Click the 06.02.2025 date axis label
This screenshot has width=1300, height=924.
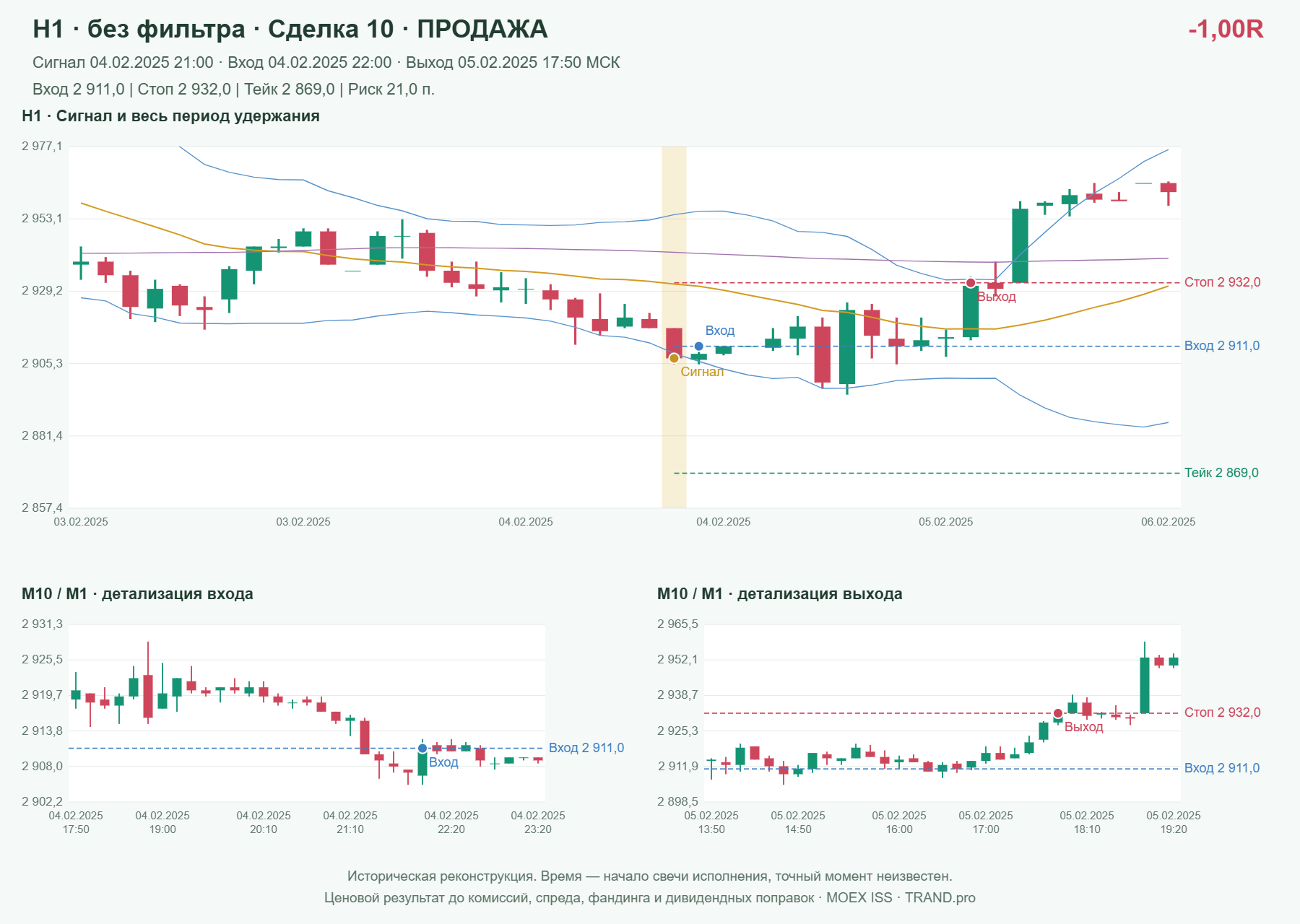point(1168,522)
